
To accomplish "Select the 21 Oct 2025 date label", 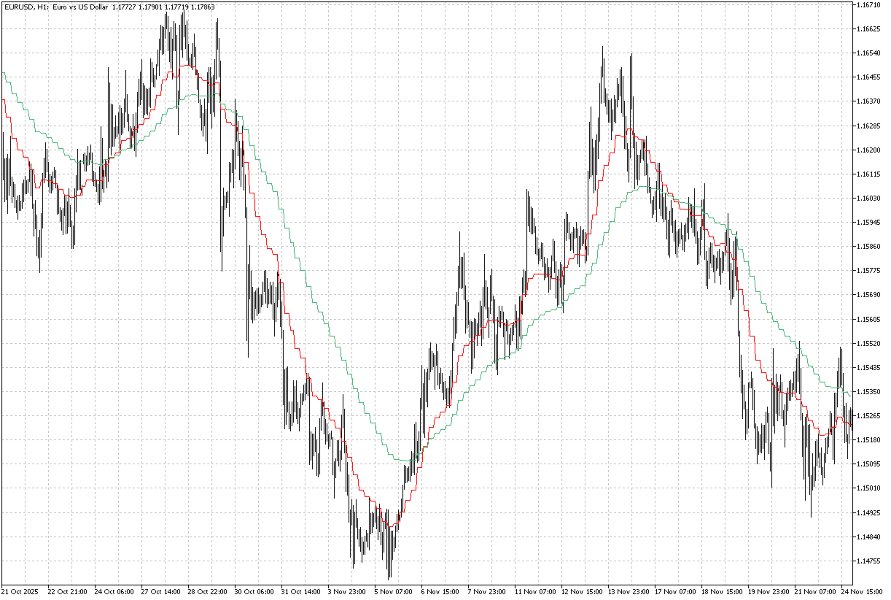I will click(22, 591).
